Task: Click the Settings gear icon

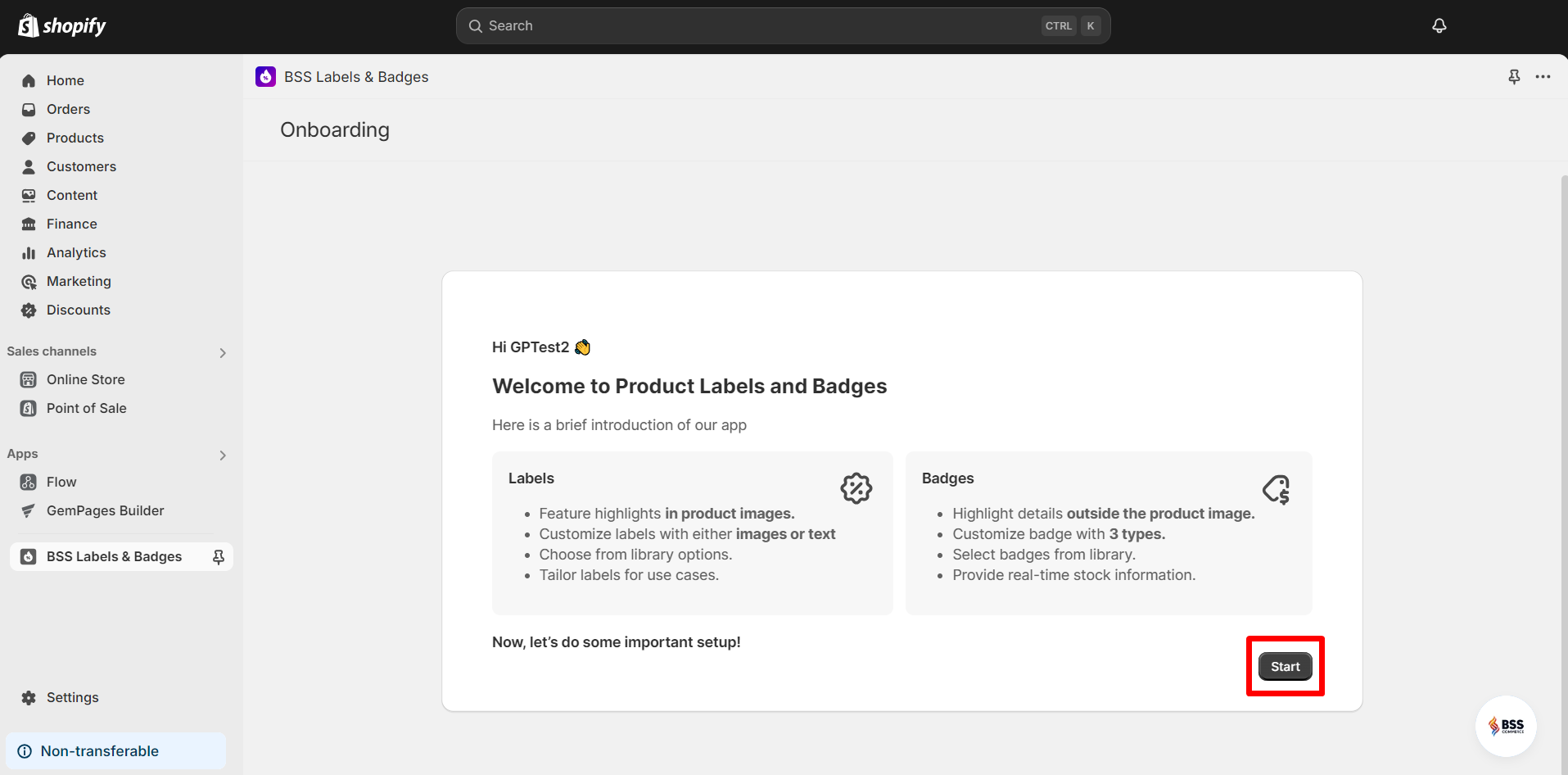Action: (29, 697)
